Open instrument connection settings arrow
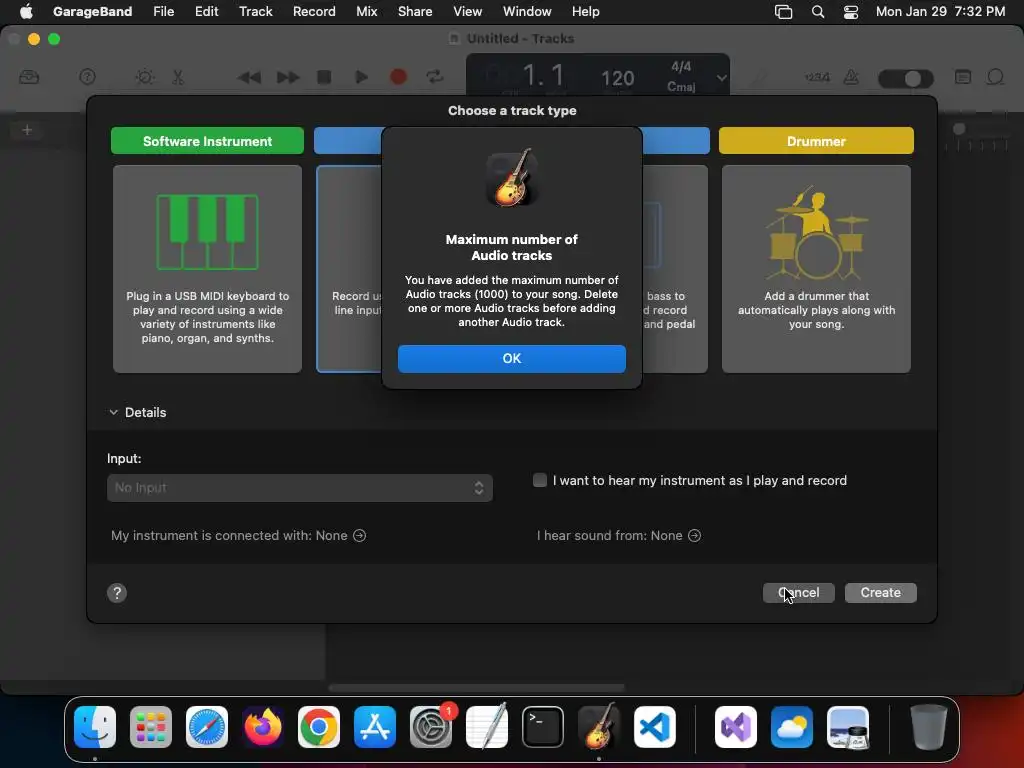This screenshot has height=768, width=1024. [359, 536]
